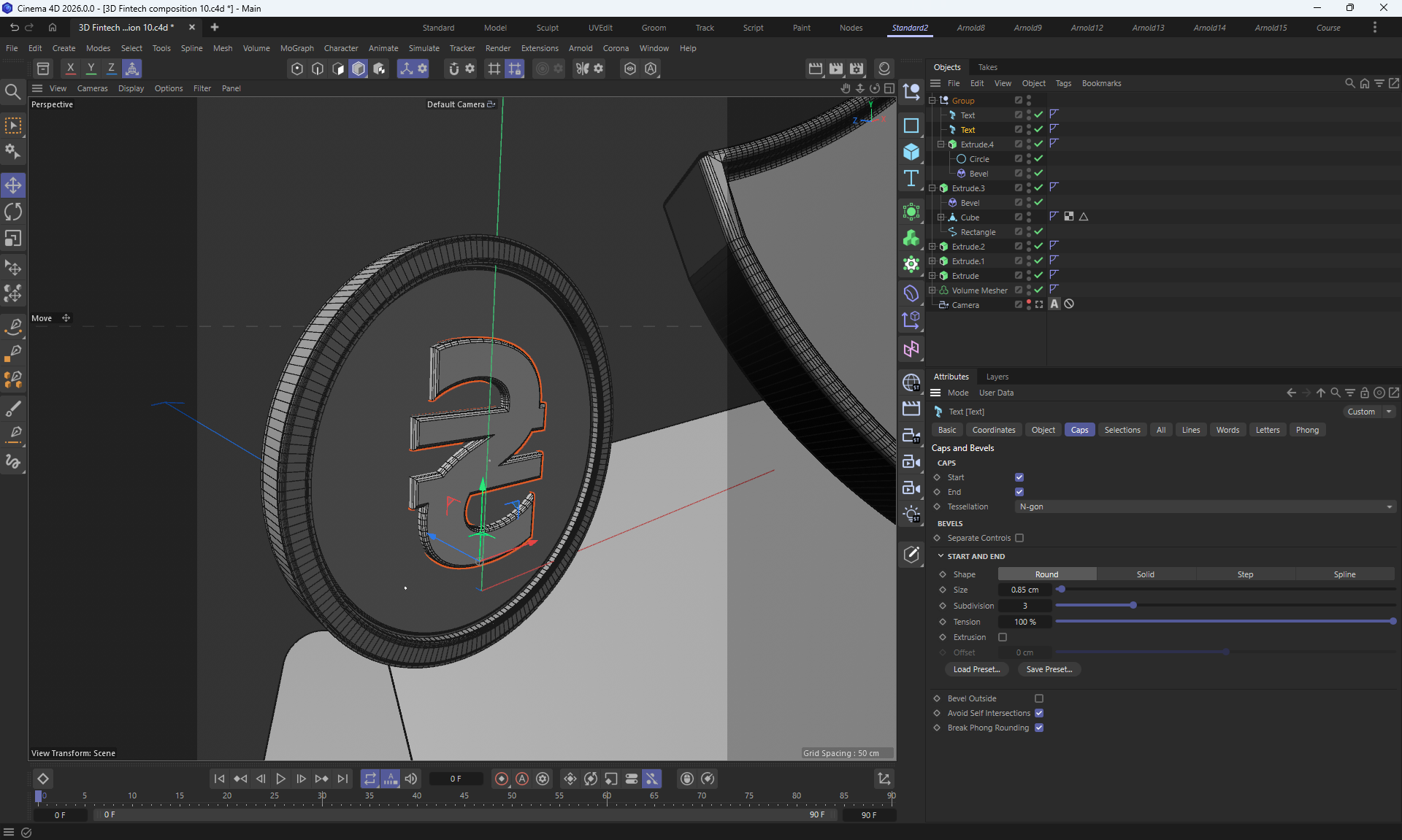Click the Record Active Objects button

pyautogui.click(x=502, y=779)
